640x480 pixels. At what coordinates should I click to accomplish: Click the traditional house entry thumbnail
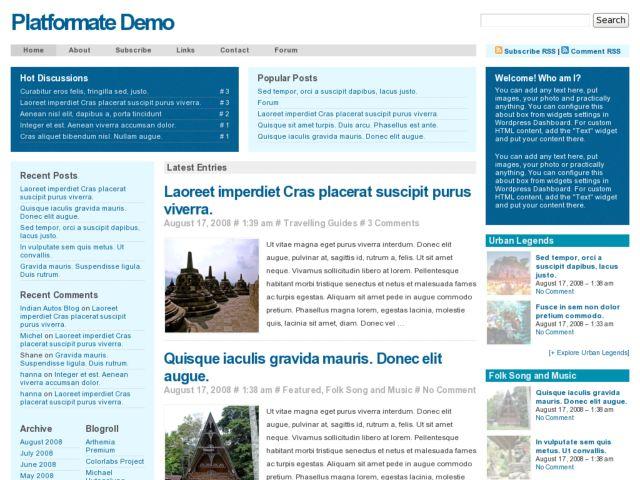[211, 443]
